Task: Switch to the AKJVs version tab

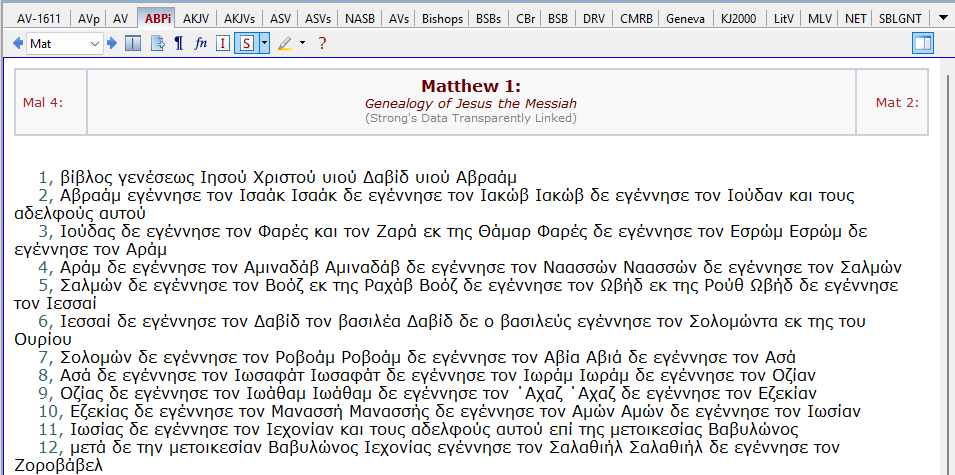Action: click(x=239, y=19)
